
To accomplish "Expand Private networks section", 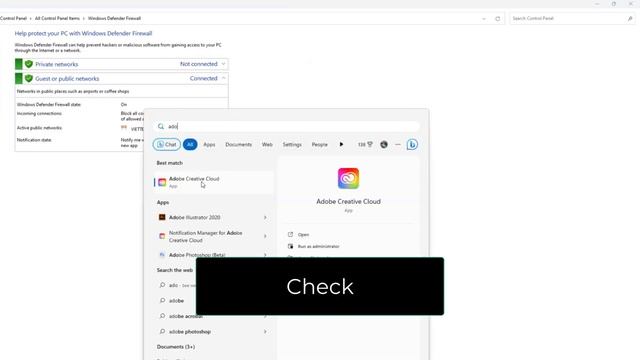I will 223,64.
